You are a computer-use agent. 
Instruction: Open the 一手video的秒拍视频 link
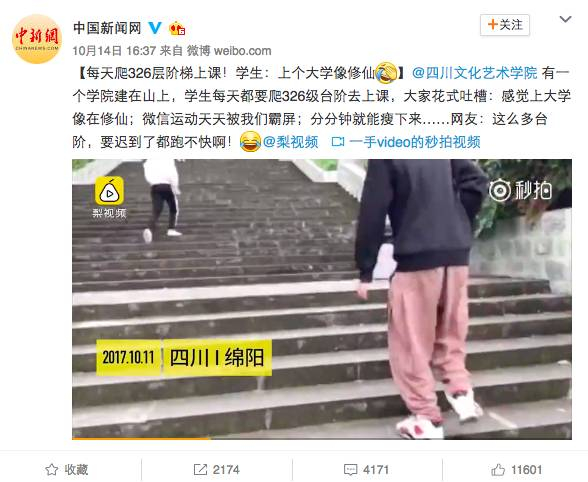(x=406, y=142)
